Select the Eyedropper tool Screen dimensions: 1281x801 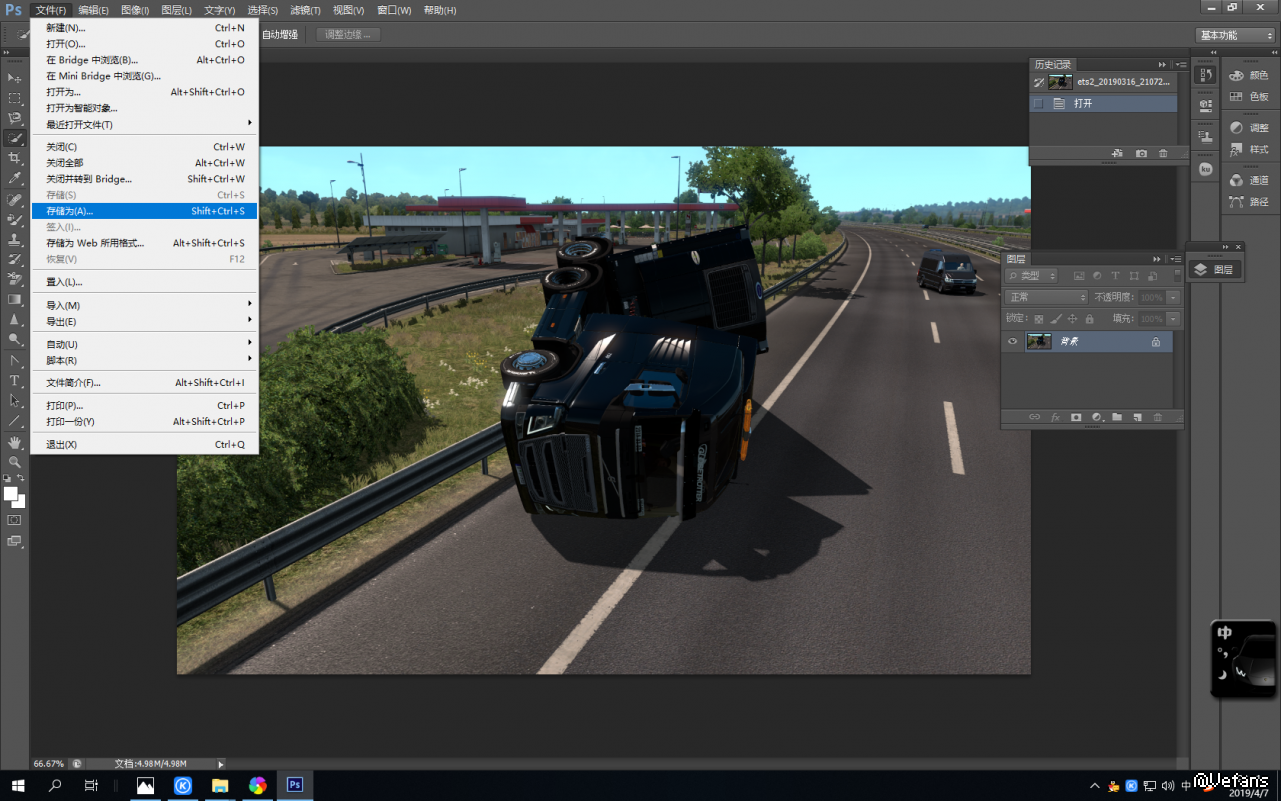14,178
